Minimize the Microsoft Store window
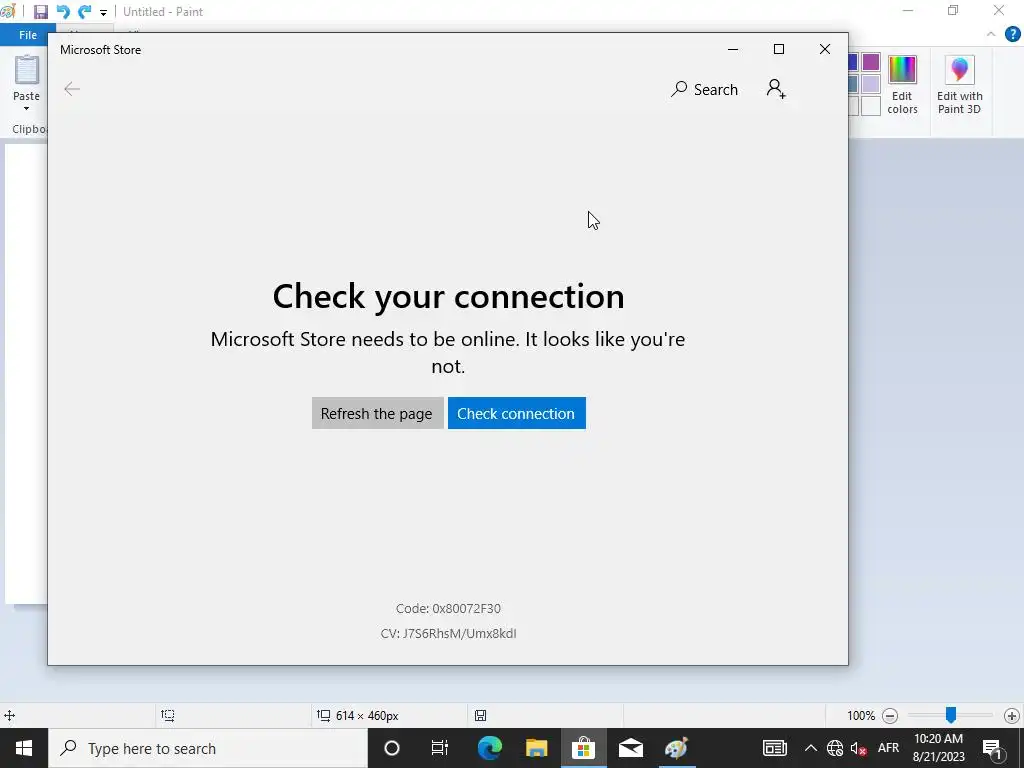The width and height of the screenshot is (1024, 768). (x=733, y=50)
